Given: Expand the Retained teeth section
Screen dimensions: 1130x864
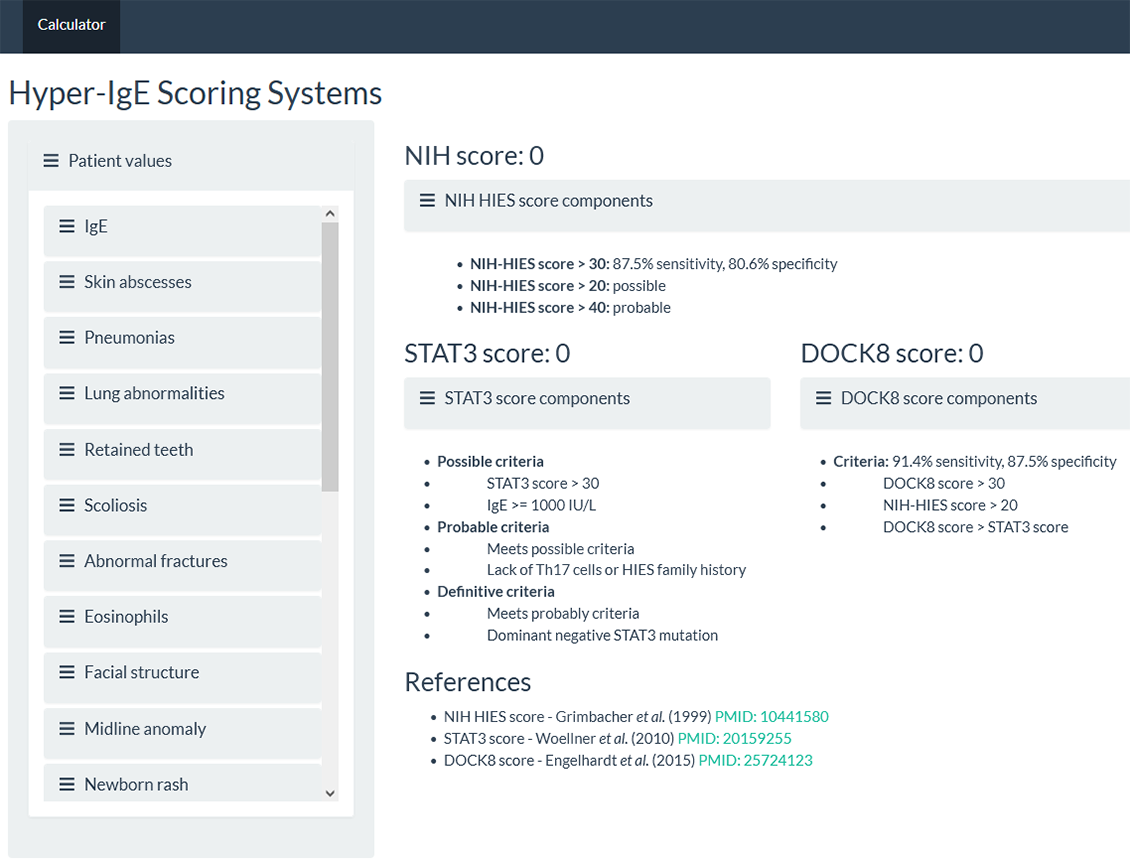Looking at the screenshot, I should (x=138, y=450).
